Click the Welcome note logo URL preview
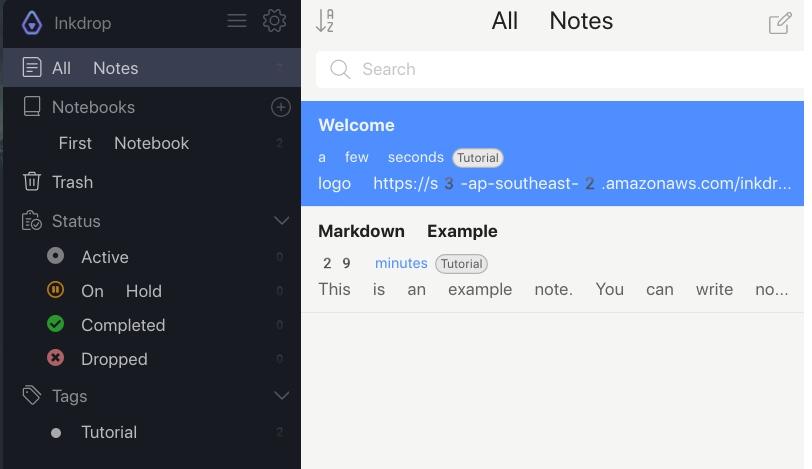The image size is (812, 469). [555, 183]
